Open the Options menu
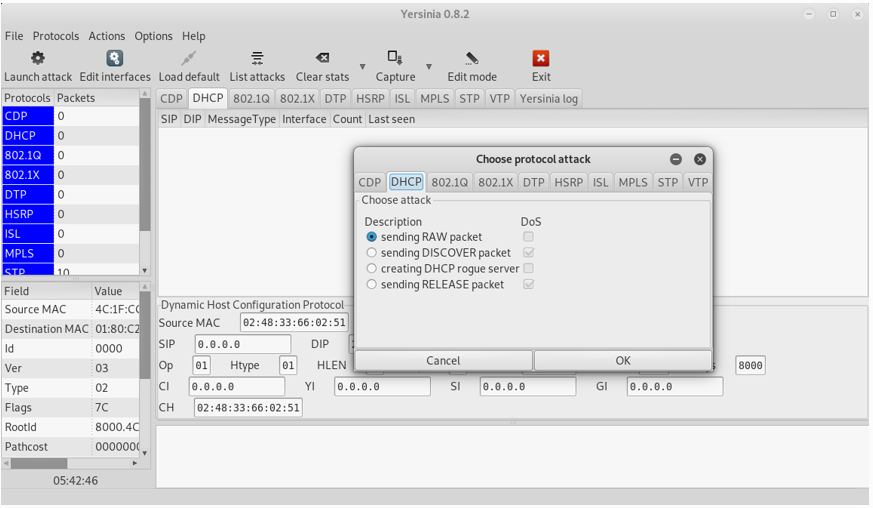Image resolution: width=873 pixels, height=508 pixels. 153,36
